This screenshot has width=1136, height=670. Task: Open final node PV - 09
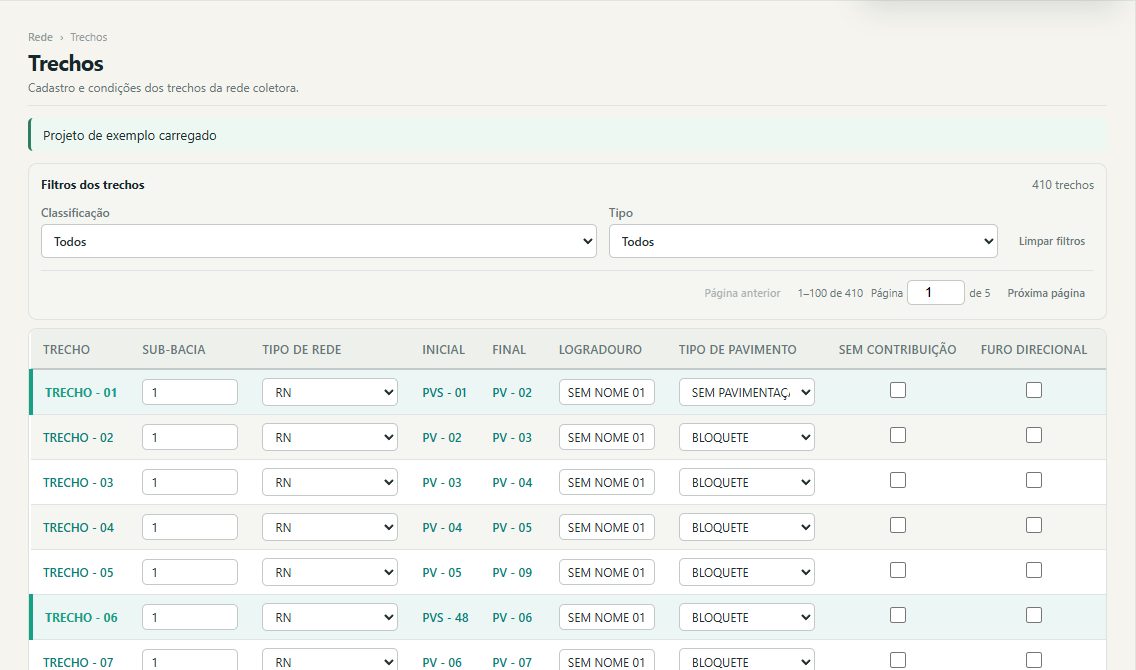click(x=512, y=572)
